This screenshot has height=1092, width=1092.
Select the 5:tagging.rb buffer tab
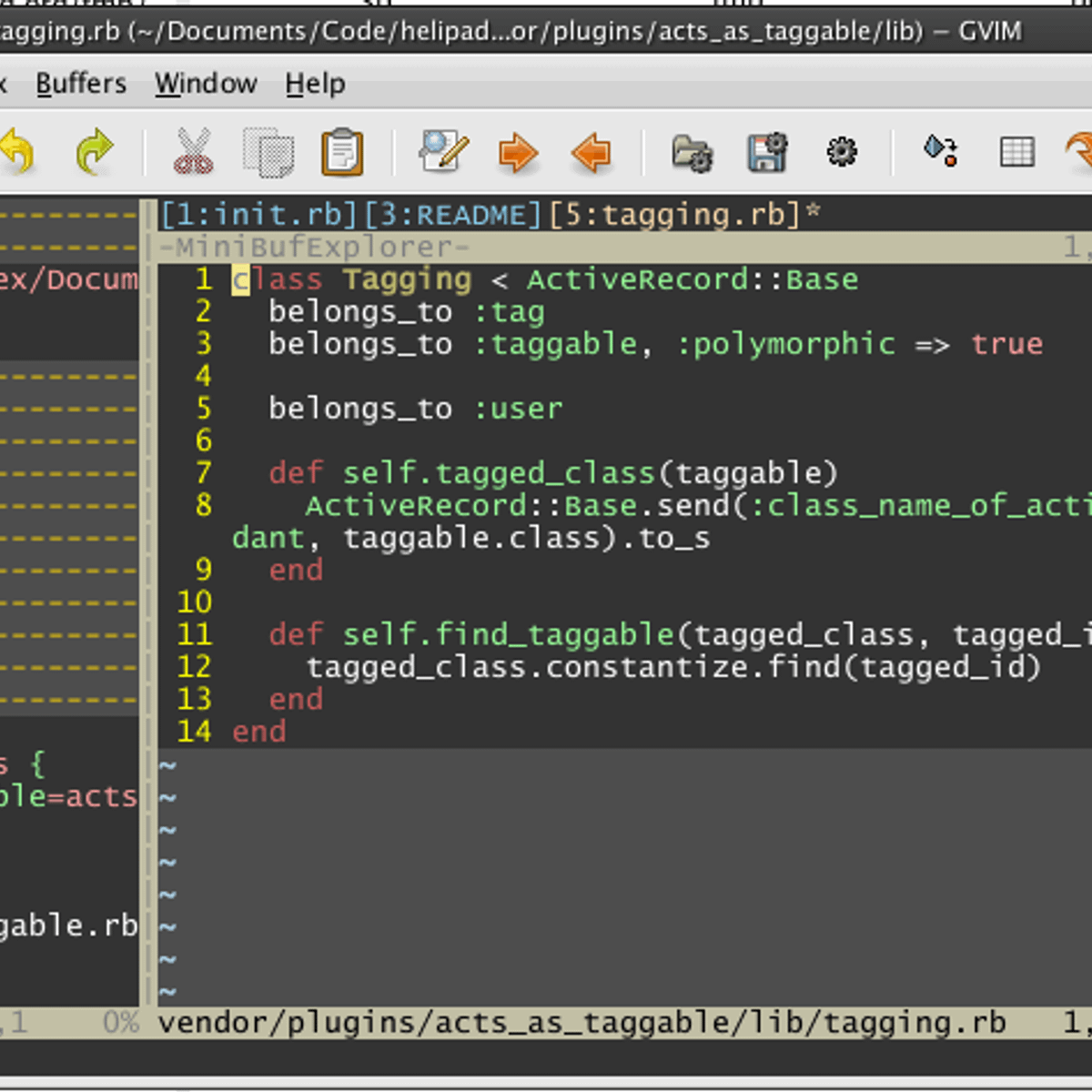[674, 215]
